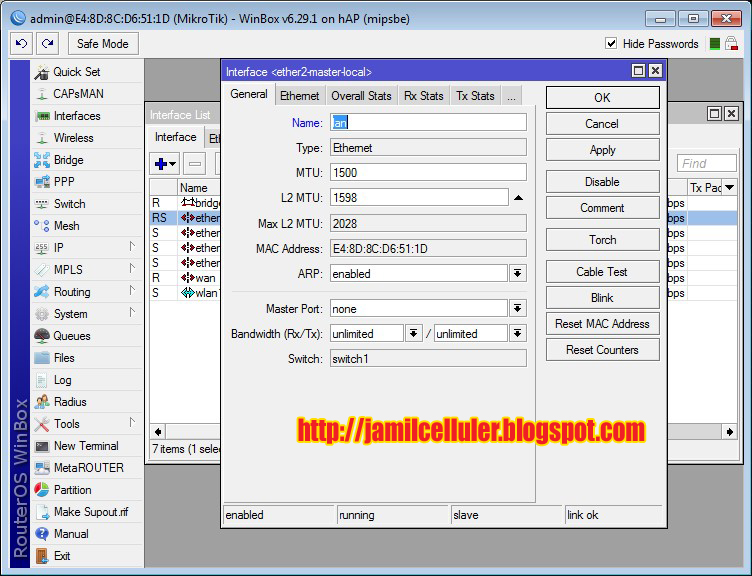This screenshot has width=752, height=576.
Task: Click the Find search box in Interface List
Action: tap(706, 164)
